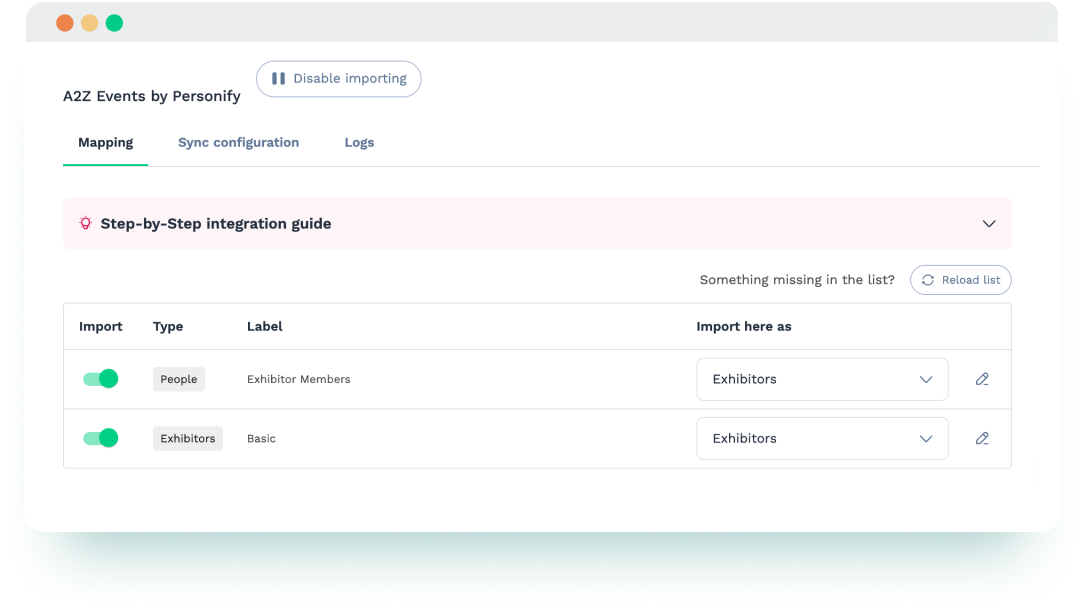
Task: Click the People type badge
Action: [178, 379]
